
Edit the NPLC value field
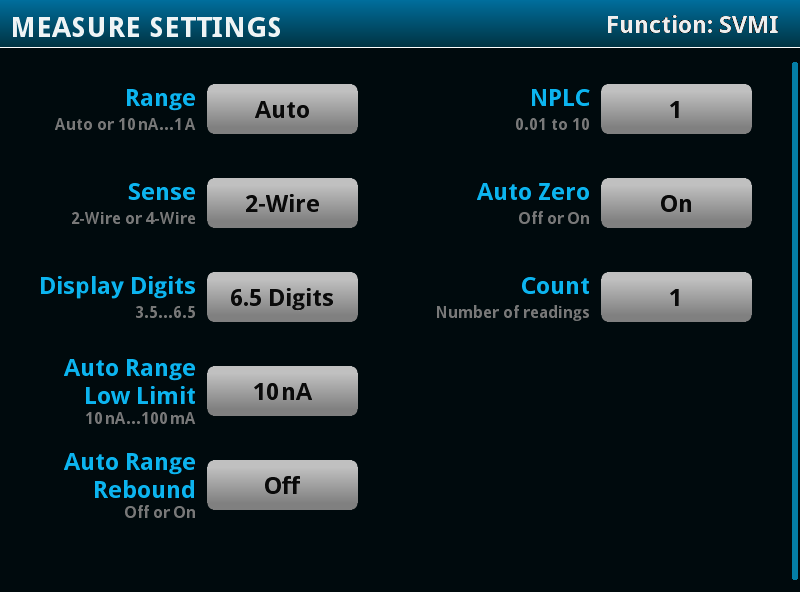676,110
